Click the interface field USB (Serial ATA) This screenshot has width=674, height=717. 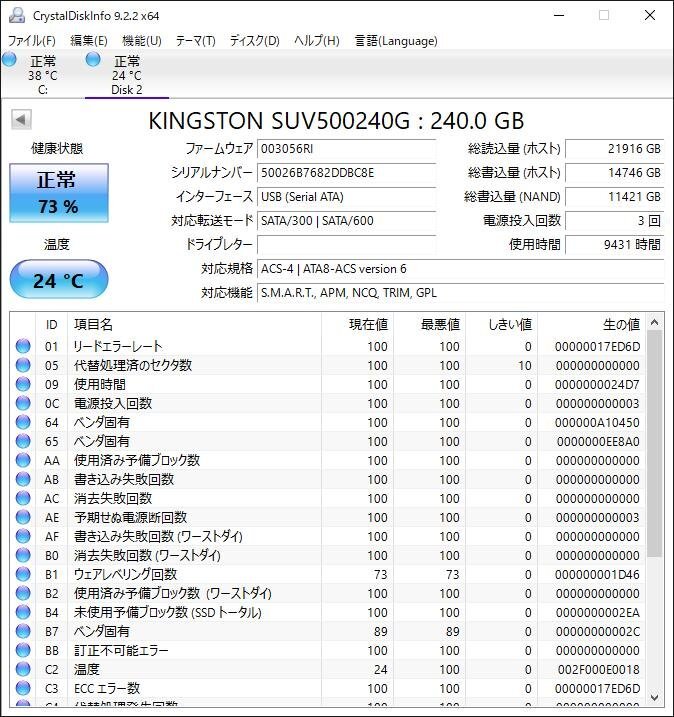point(347,197)
